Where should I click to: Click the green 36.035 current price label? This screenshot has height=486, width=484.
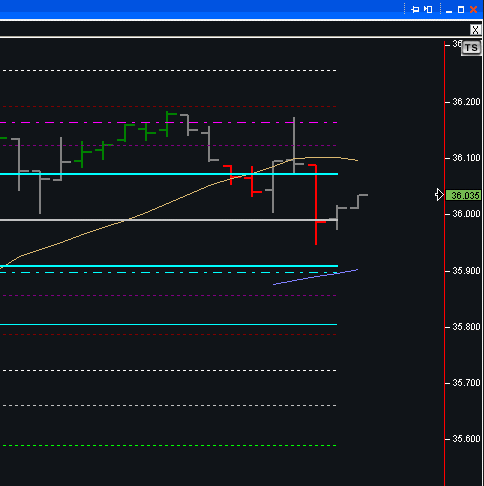(x=463, y=195)
